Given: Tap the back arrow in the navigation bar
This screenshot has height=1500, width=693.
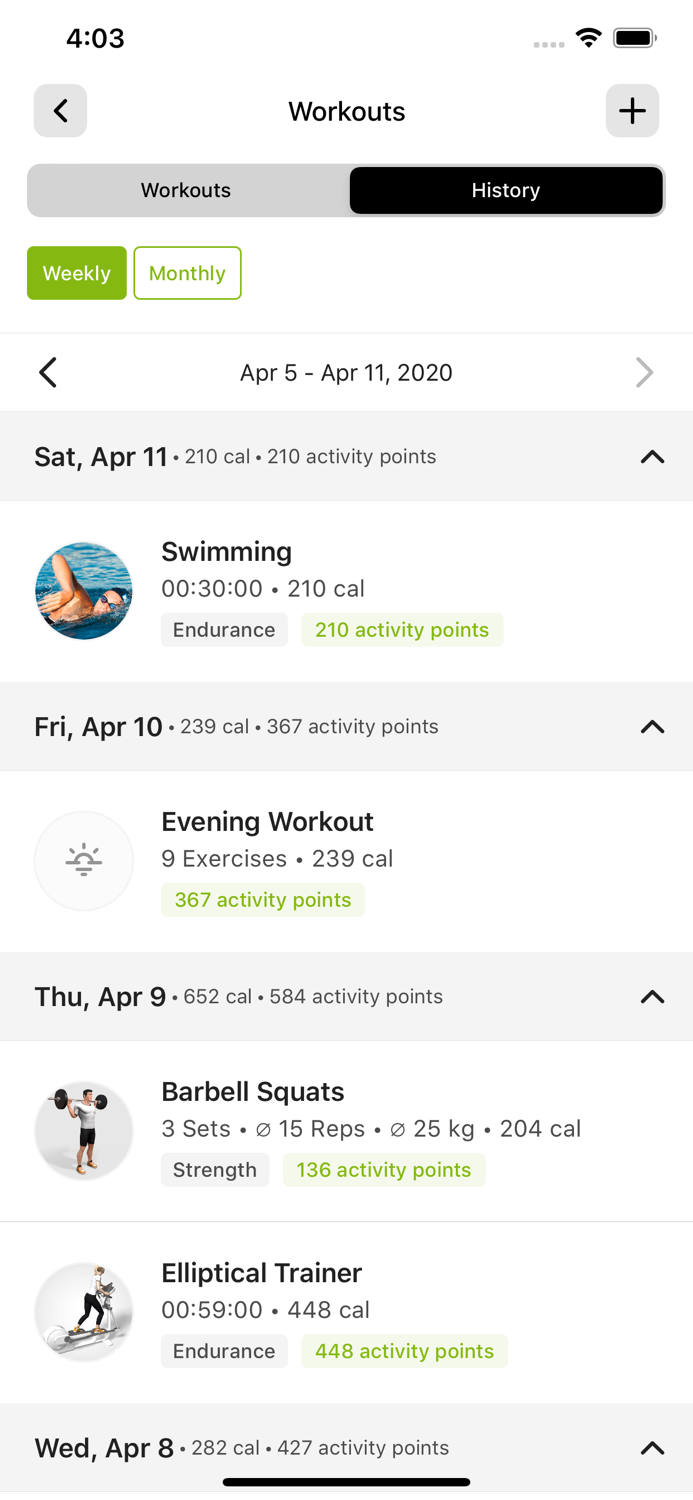Looking at the screenshot, I should click(60, 111).
